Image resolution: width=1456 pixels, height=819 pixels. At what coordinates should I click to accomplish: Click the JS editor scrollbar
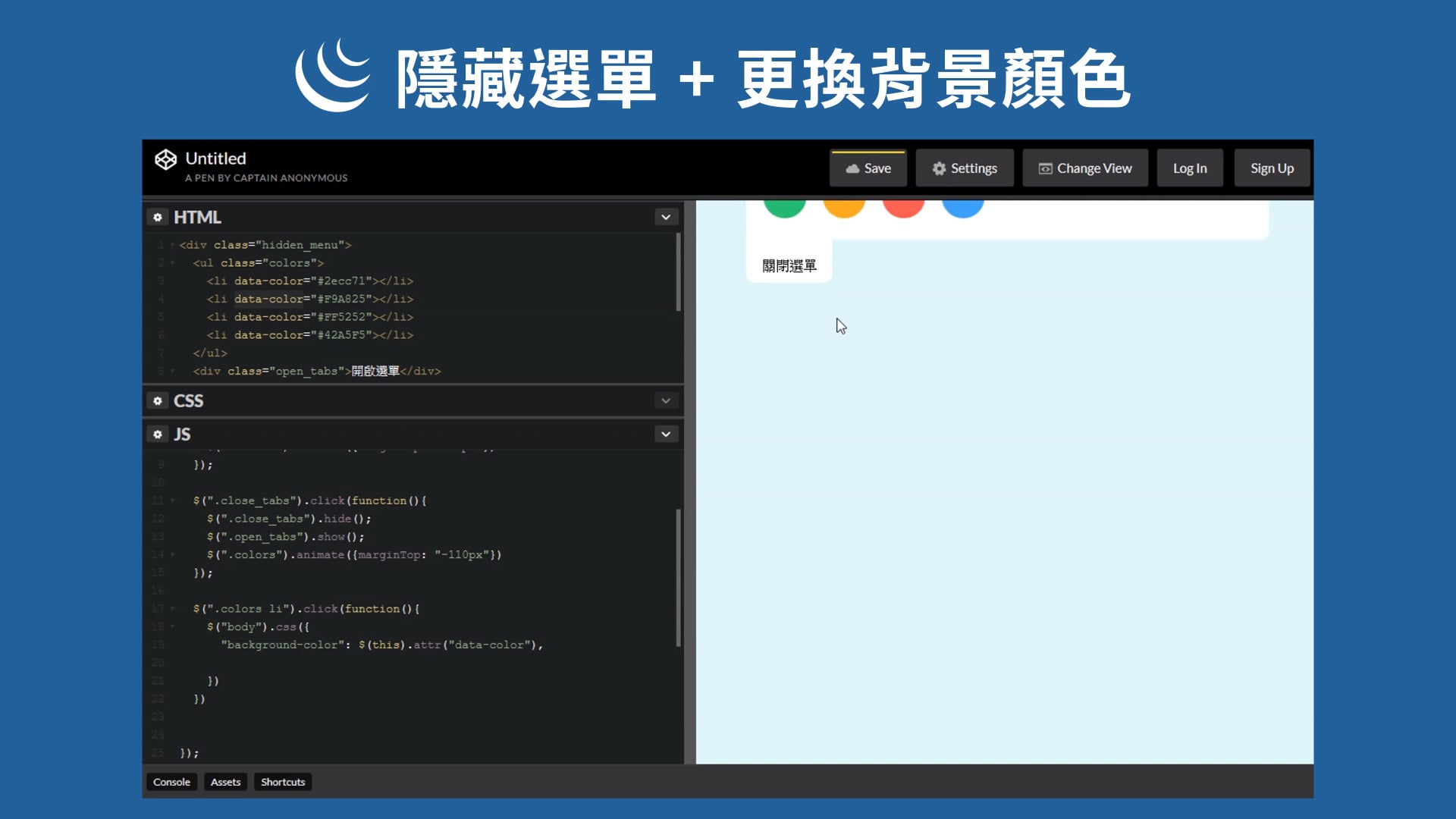pos(678,578)
